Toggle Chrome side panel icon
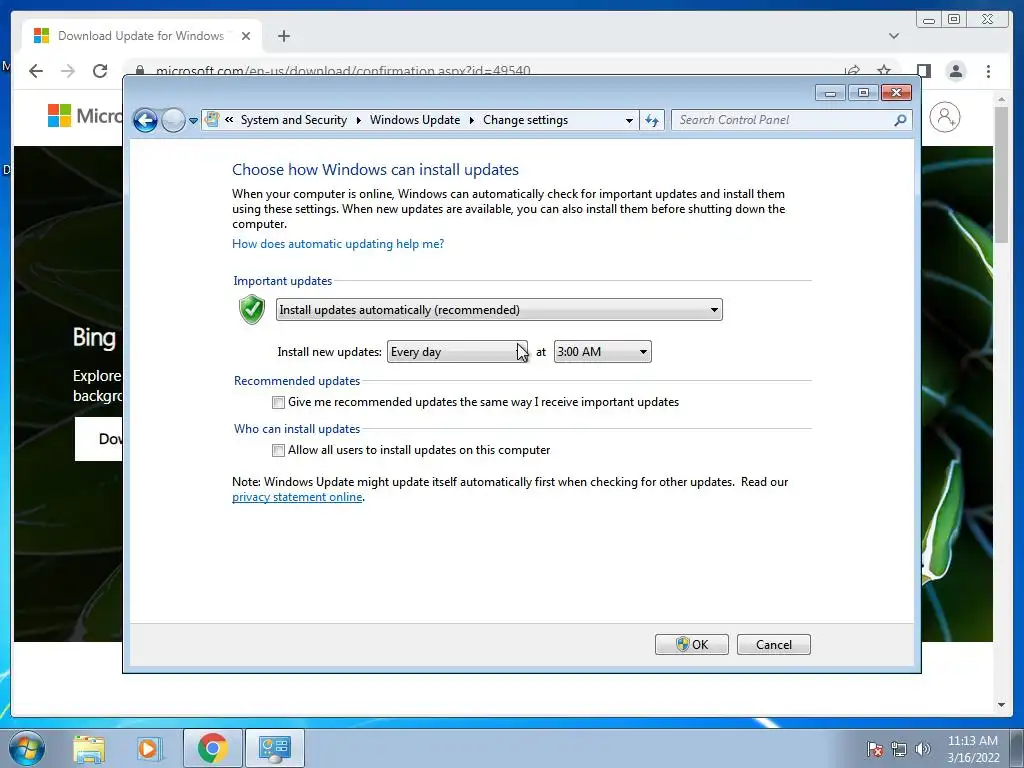Viewport: 1024px width, 768px height. tap(923, 71)
